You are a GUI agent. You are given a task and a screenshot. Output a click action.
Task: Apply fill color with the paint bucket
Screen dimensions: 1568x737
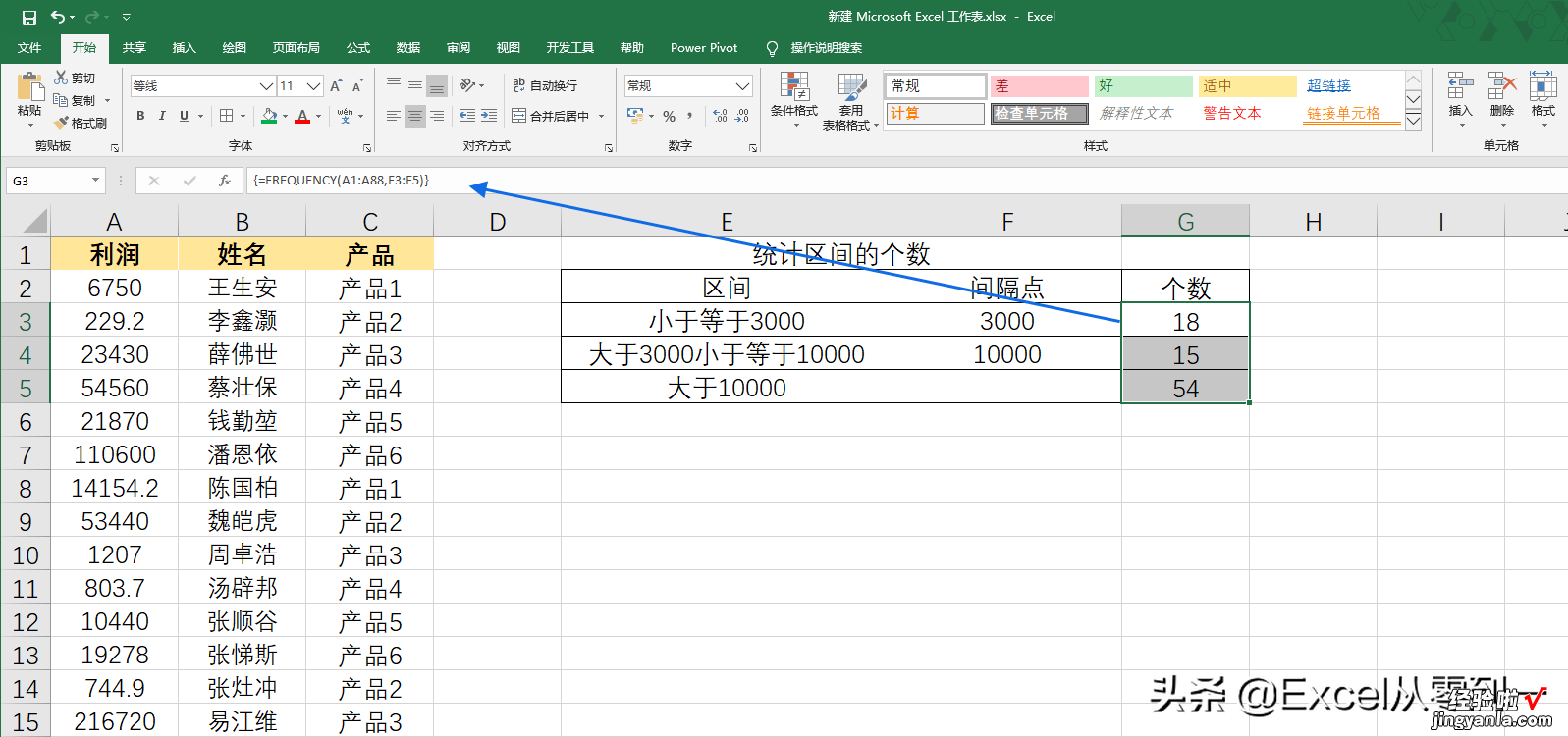pos(269,116)
